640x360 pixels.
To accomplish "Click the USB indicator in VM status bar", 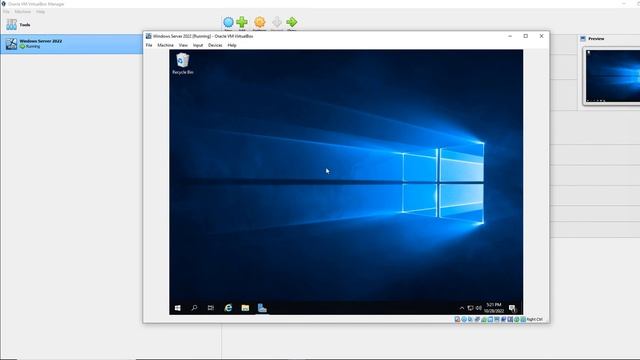I will pos(484,320).
